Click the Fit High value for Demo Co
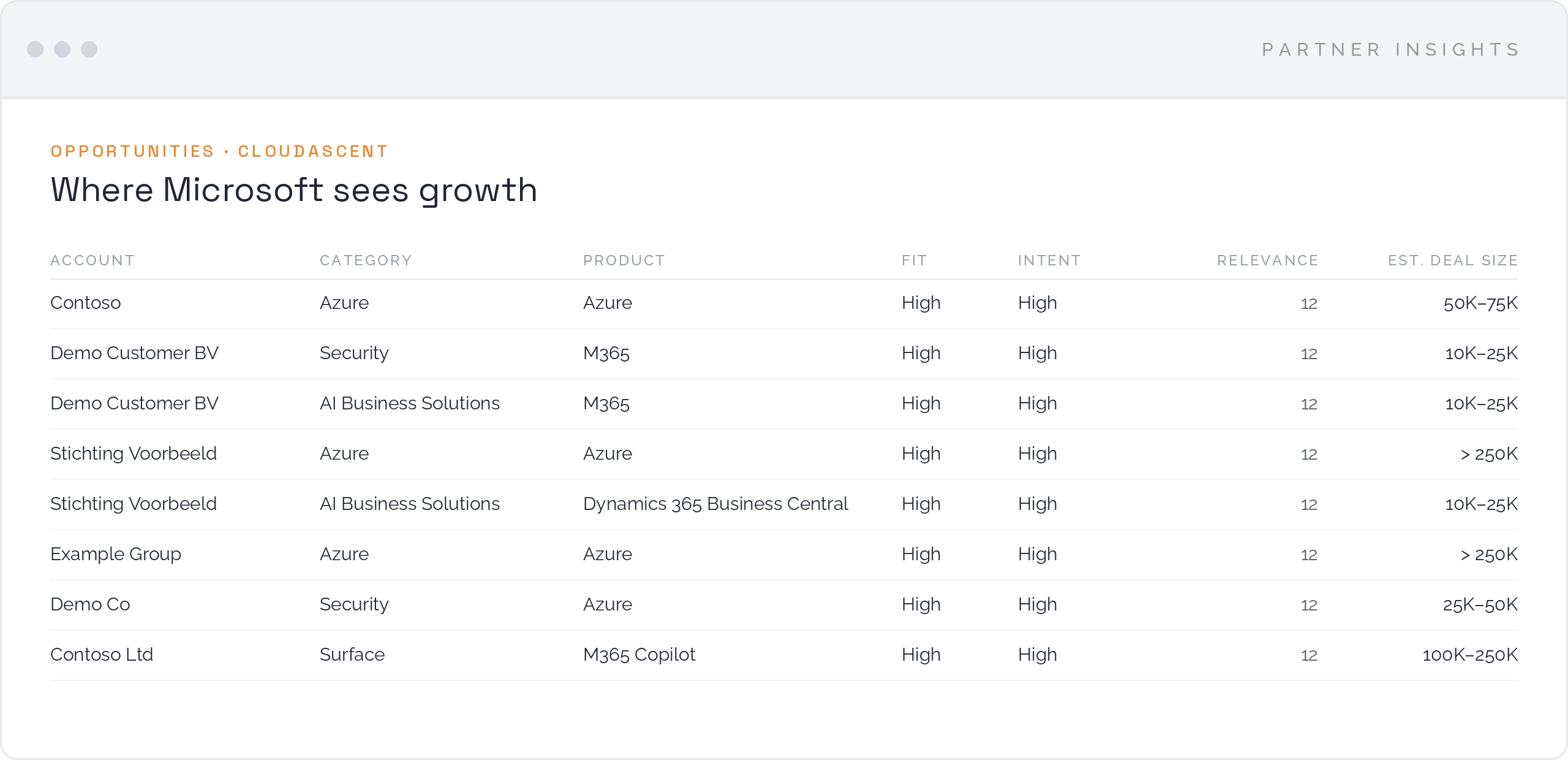Screen dimensions: 1568x760 (x=921, y=604)
